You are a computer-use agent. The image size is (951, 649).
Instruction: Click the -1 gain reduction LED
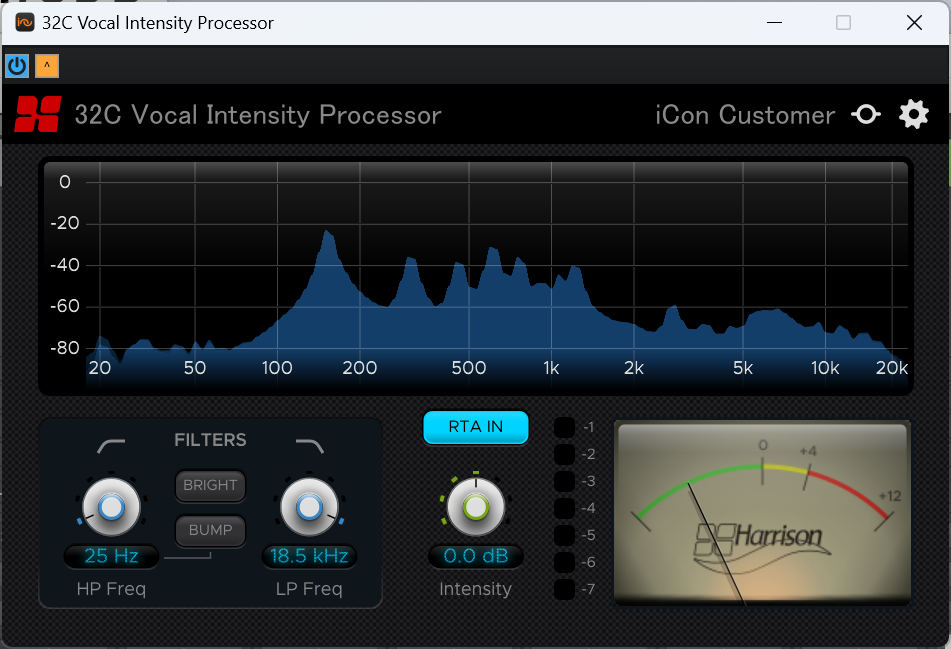point(564,427)
